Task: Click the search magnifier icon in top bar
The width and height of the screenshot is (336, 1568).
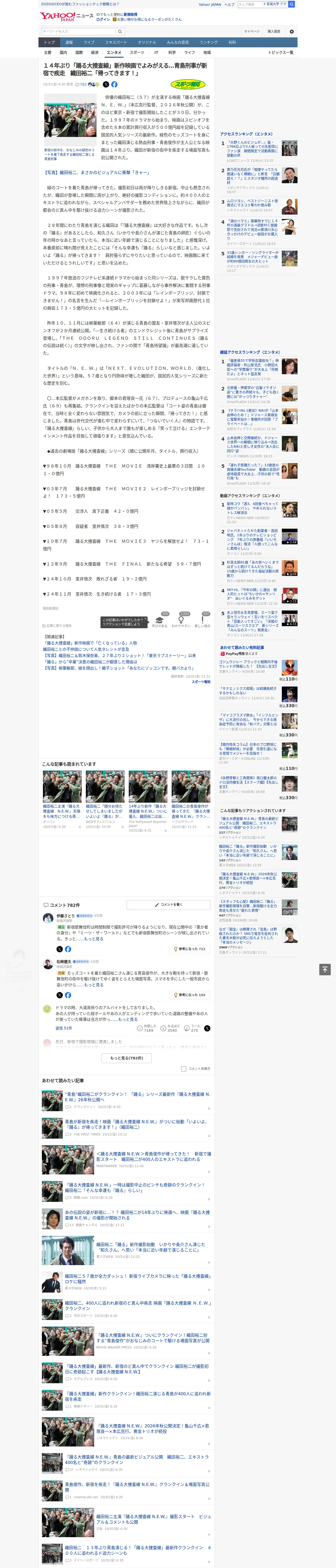Action: click(292, 4)
